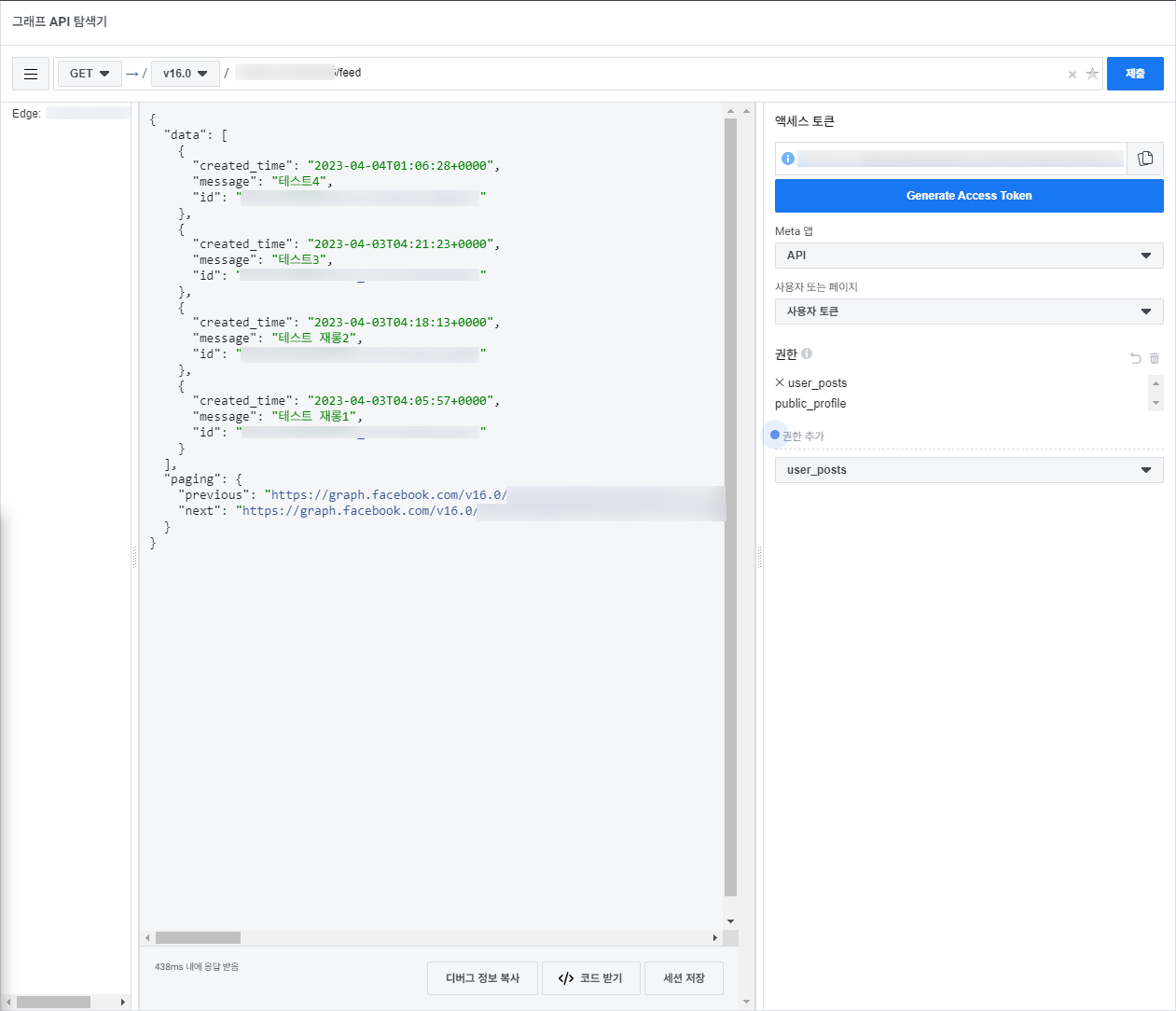Click left sidebar horizontal scrollbar thumb

(53, 1002)
